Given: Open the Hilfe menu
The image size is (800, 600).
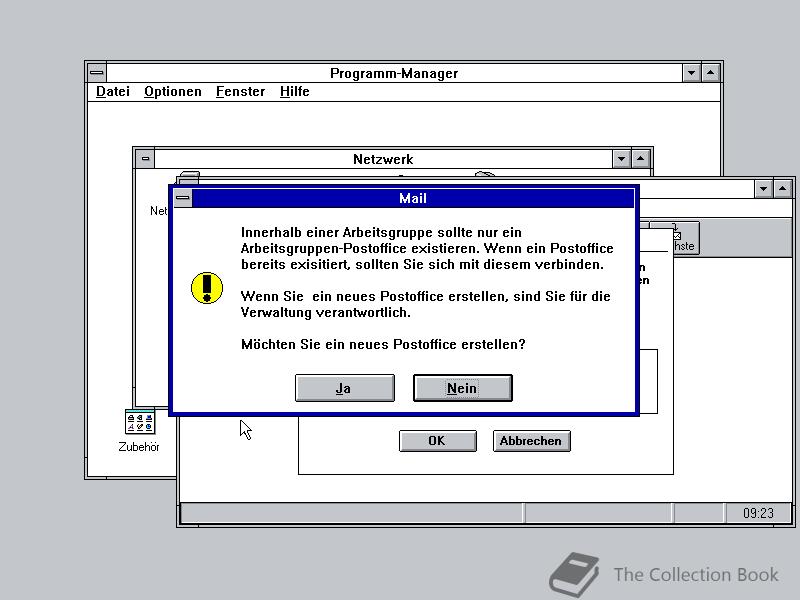Looking at the screenshot, I should 294,91.
